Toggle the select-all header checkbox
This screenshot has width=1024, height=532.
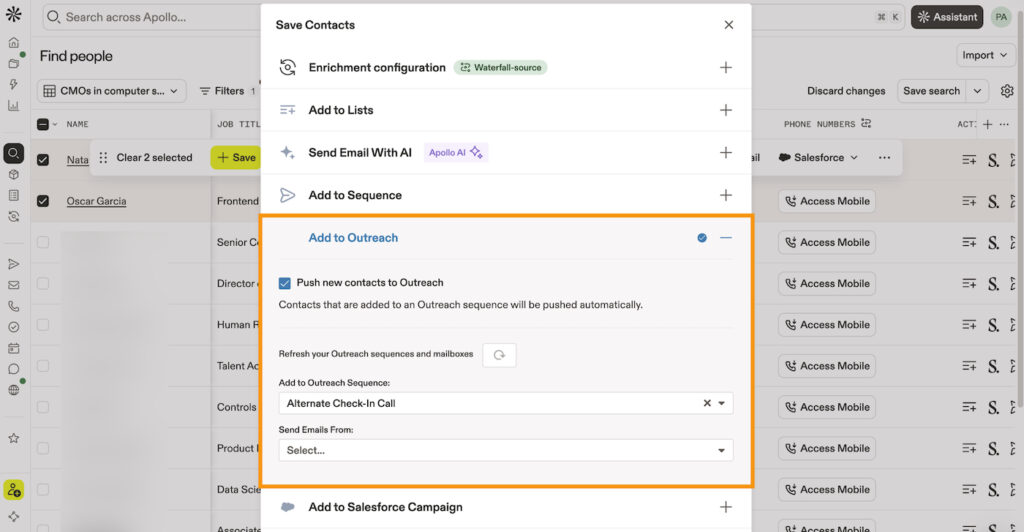point(42,124)
